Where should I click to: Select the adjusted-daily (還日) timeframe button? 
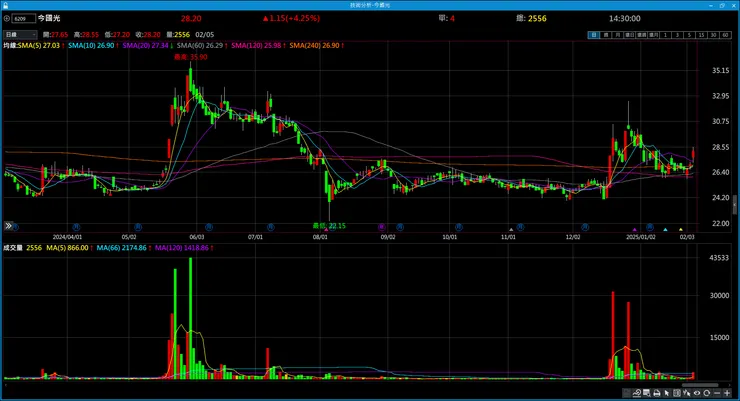(630, 35)
